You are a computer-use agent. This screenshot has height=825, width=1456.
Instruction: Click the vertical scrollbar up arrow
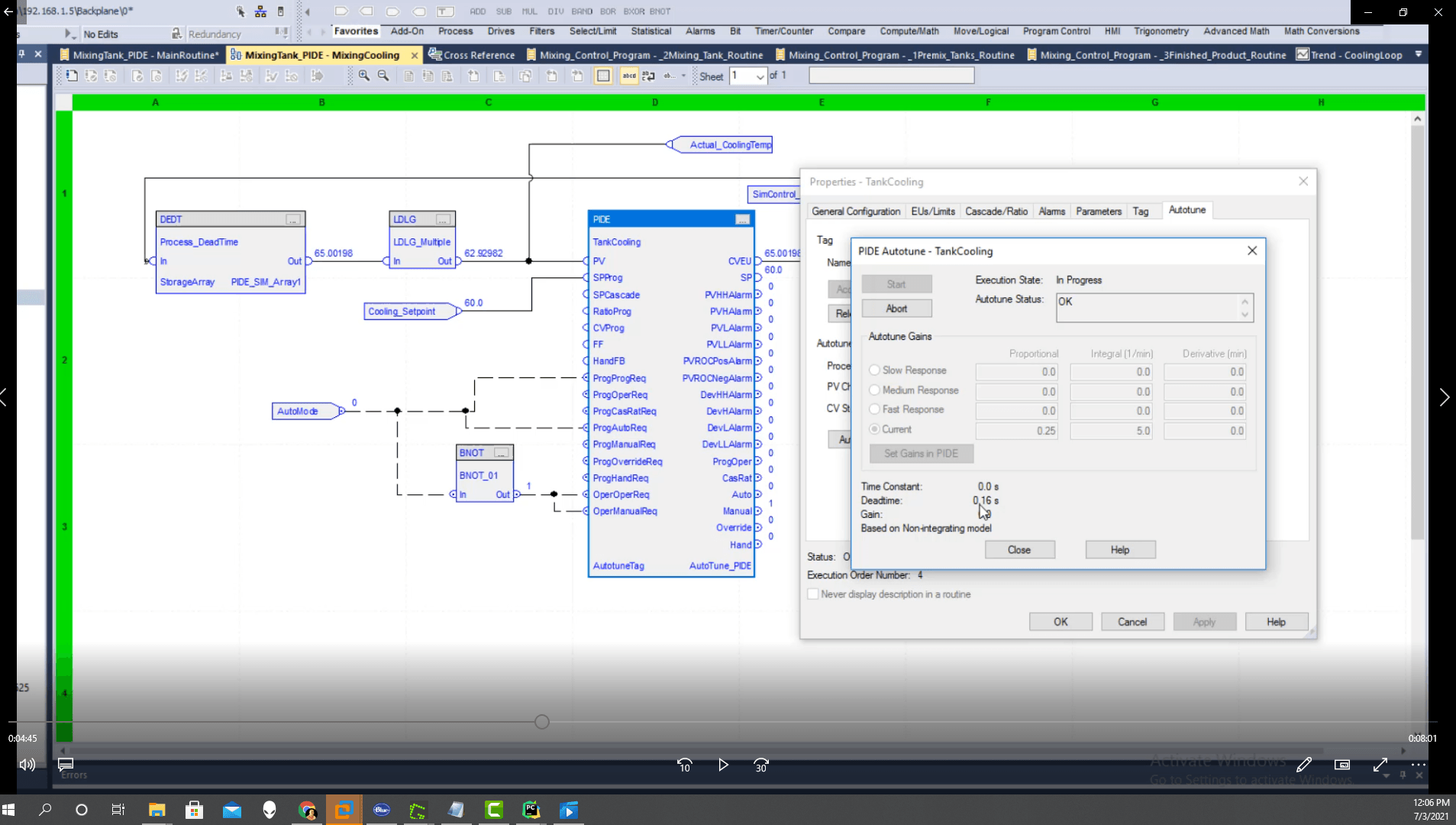coord(1417,119)
